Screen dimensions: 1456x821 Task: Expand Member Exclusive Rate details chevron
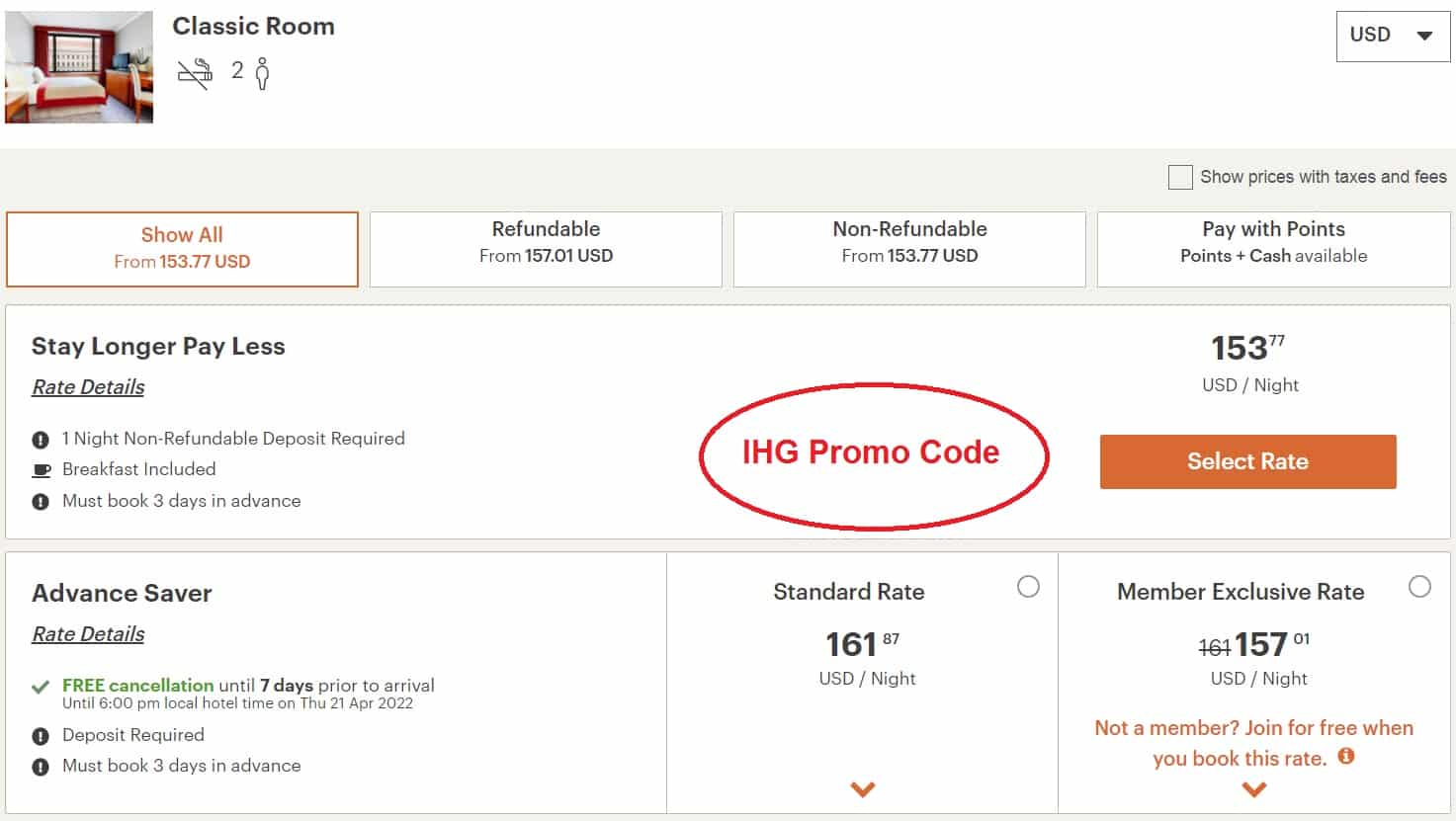click(x=1254, y=788)
